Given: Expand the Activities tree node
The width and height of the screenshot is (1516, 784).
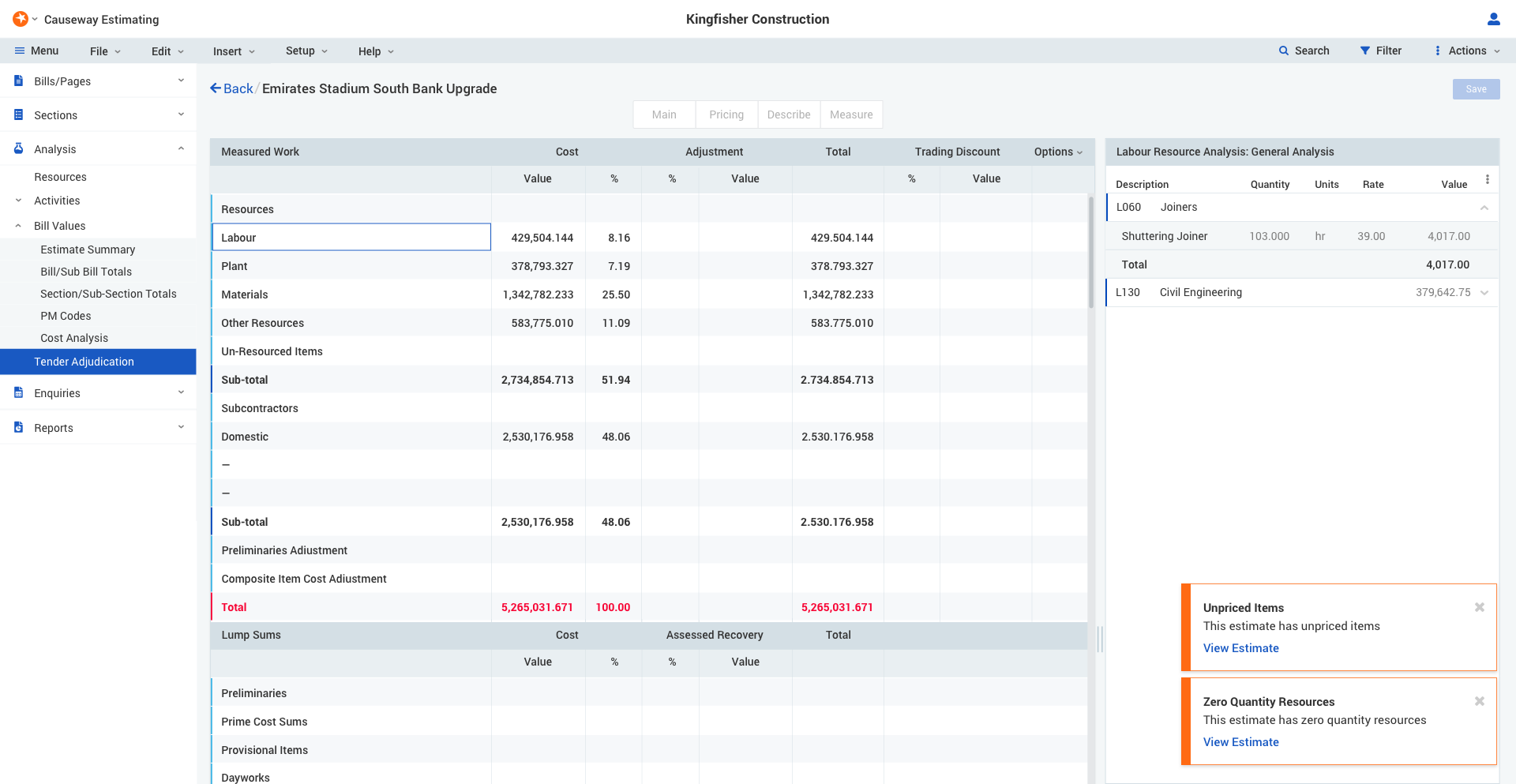Looking at the screenshot, I should (18, 201).
